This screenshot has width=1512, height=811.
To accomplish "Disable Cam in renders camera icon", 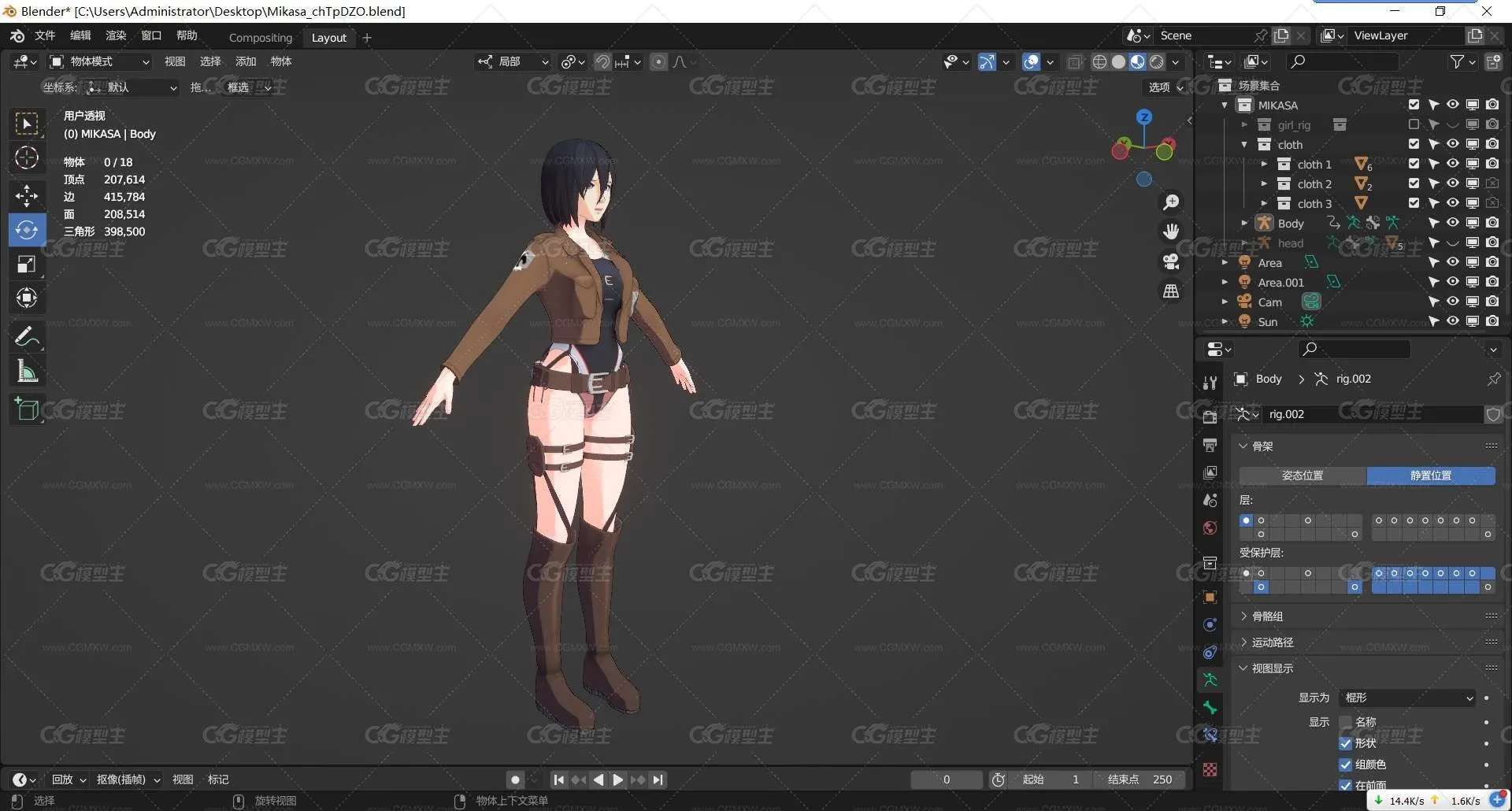I will [1492, 302].
